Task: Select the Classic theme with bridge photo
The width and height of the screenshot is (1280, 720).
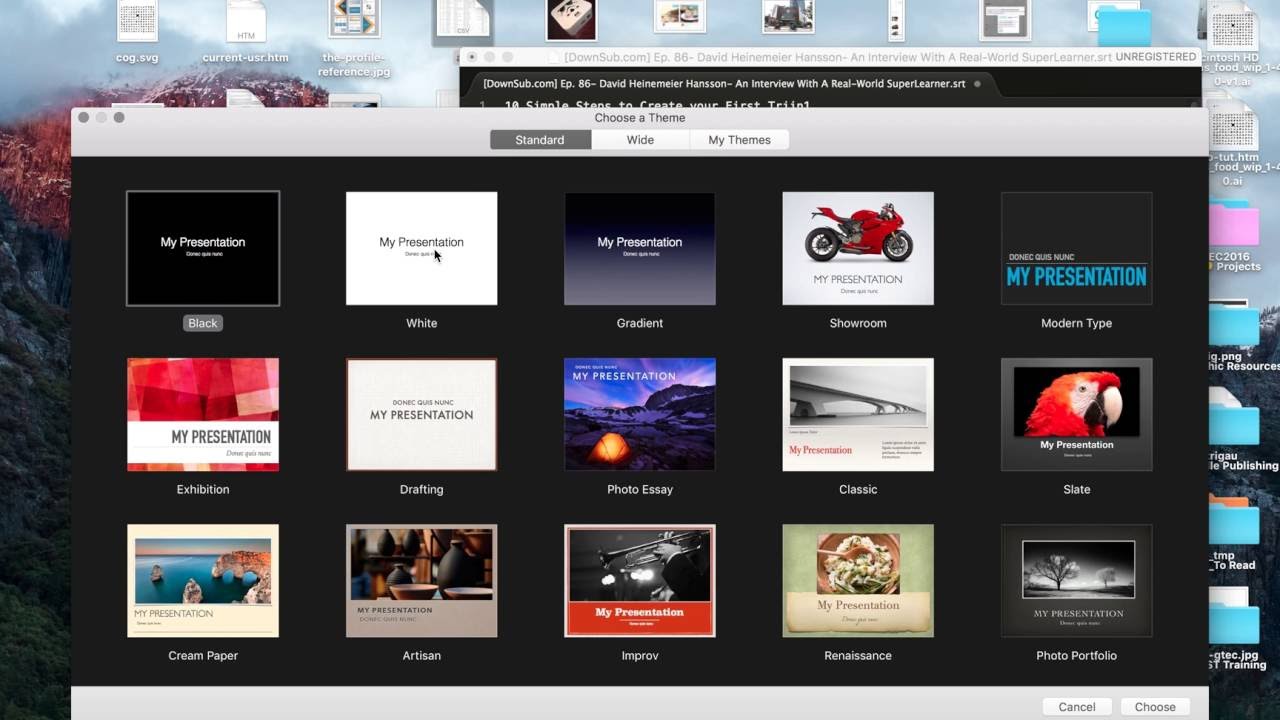Action: 858,414
